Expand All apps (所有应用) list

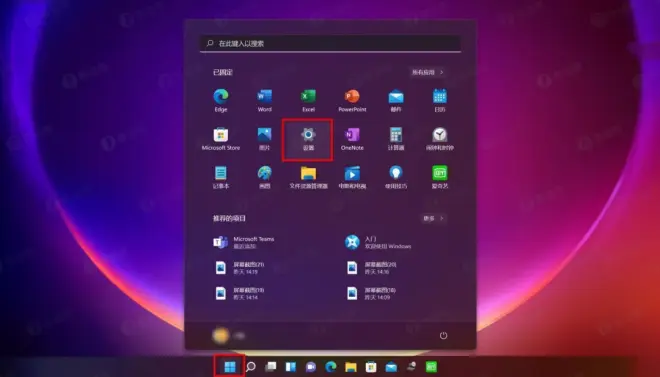tap(428, 72)
